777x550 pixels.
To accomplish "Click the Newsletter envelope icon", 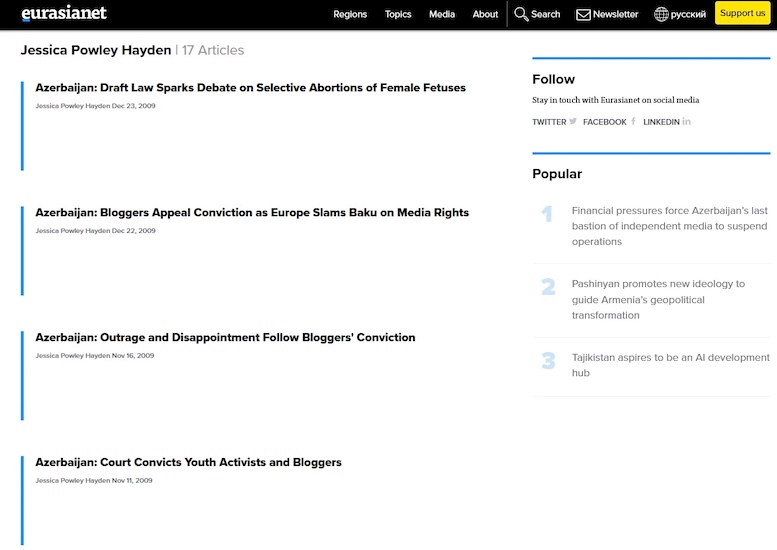I will click(583, 15).
